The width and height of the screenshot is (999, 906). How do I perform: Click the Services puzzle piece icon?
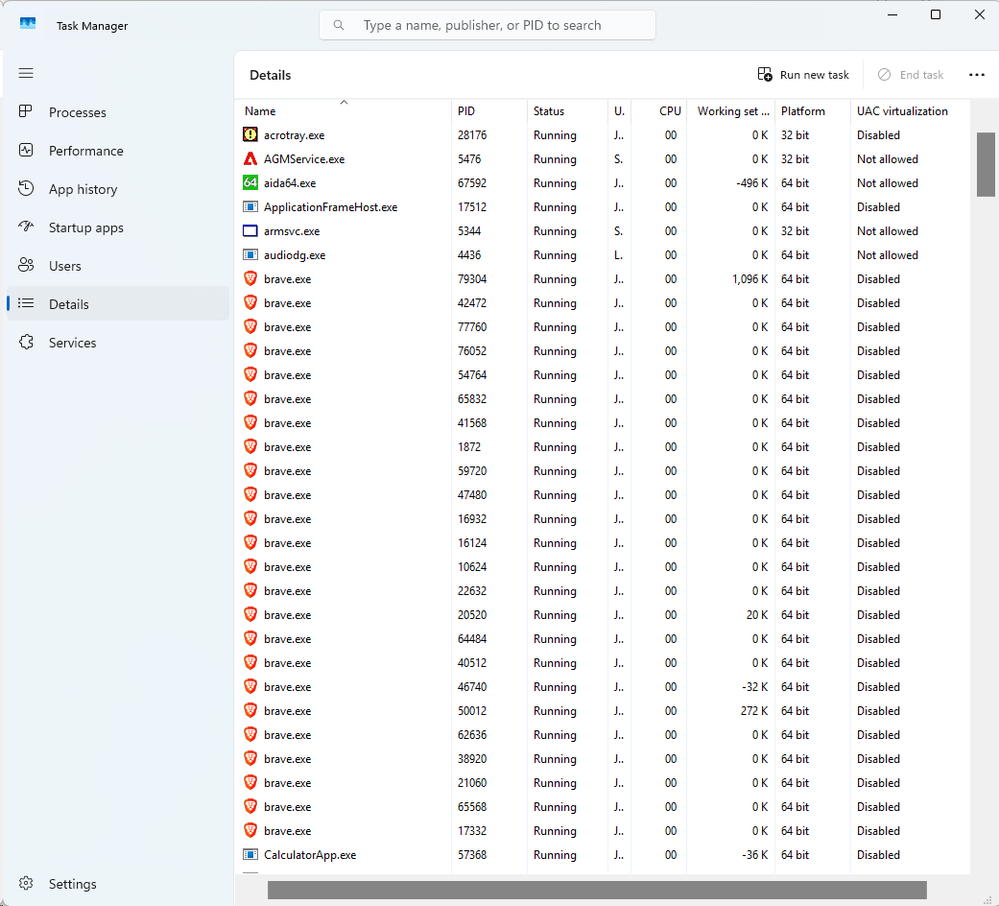(25, 342)
